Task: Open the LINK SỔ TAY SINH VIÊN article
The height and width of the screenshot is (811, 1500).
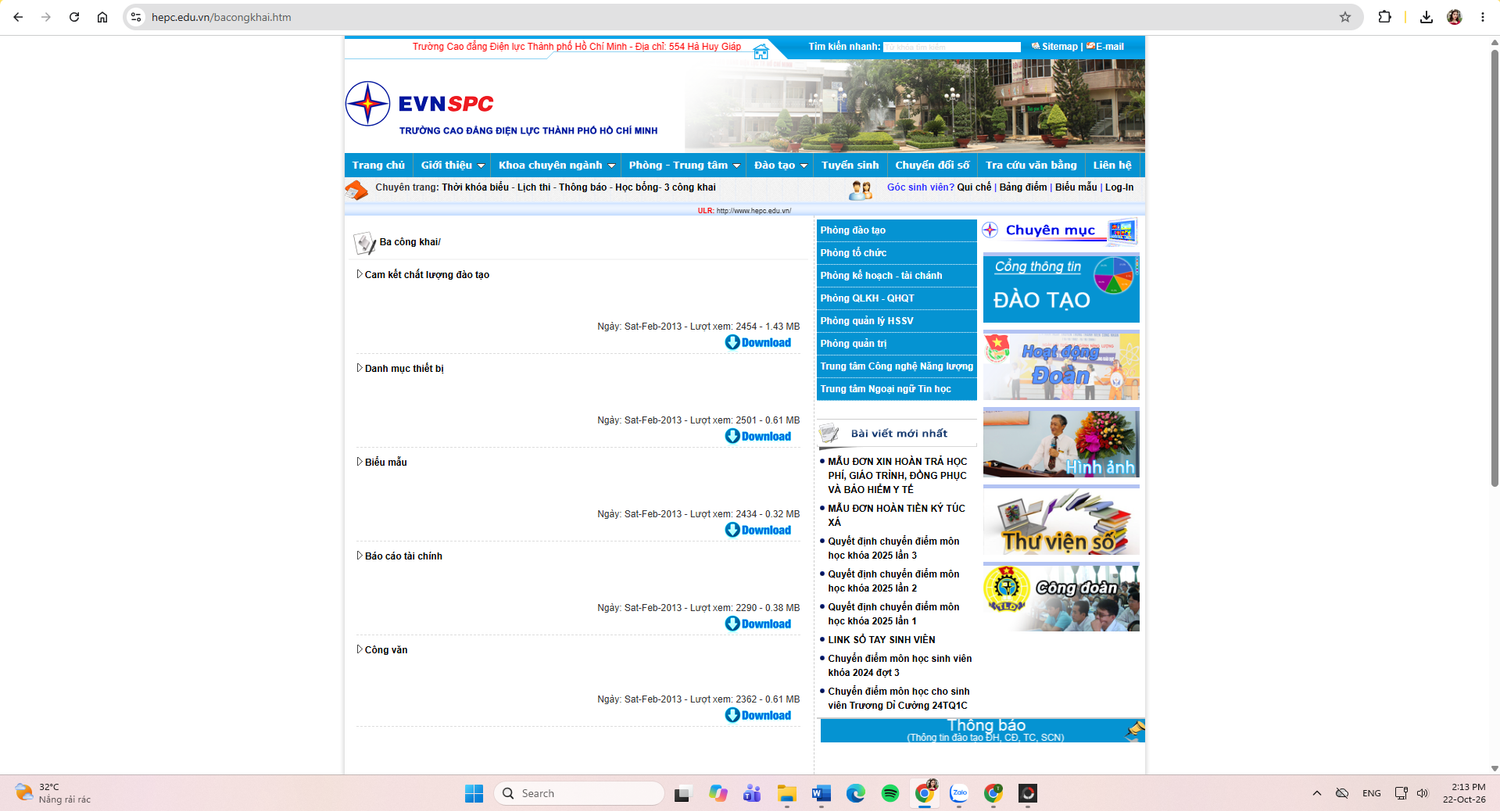Action: (882, 640)
